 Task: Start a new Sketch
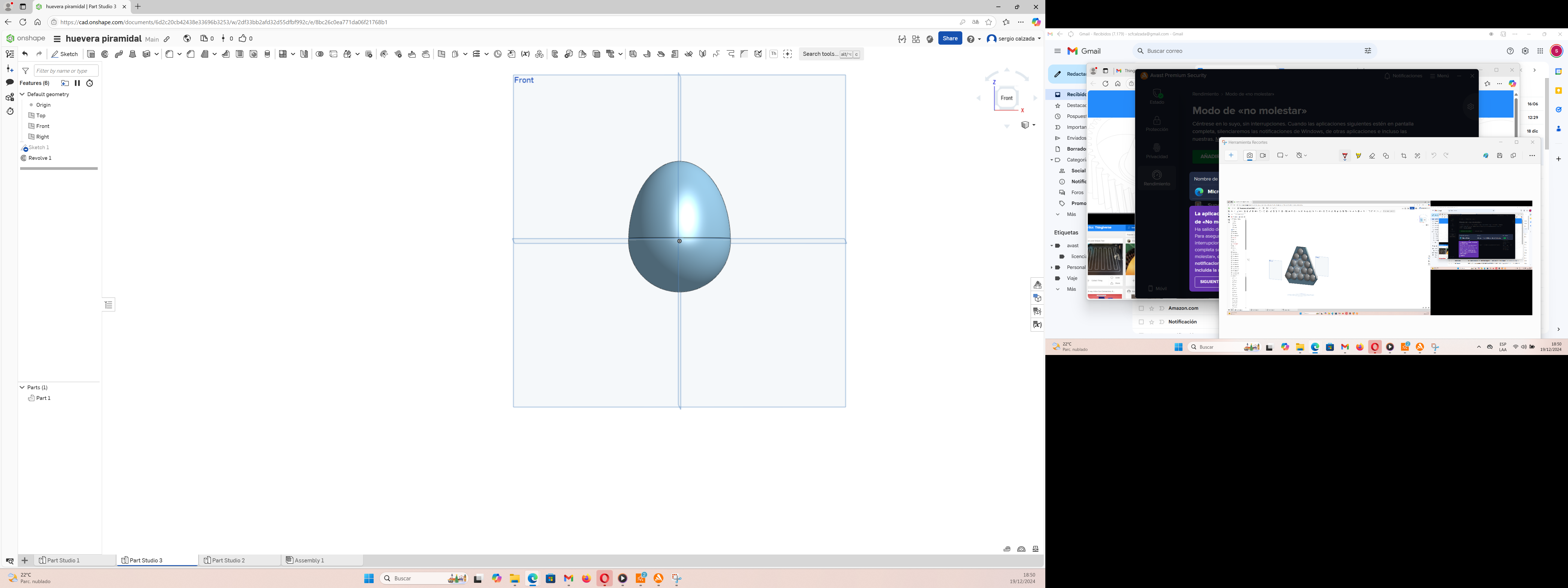(x=65, y=54)
